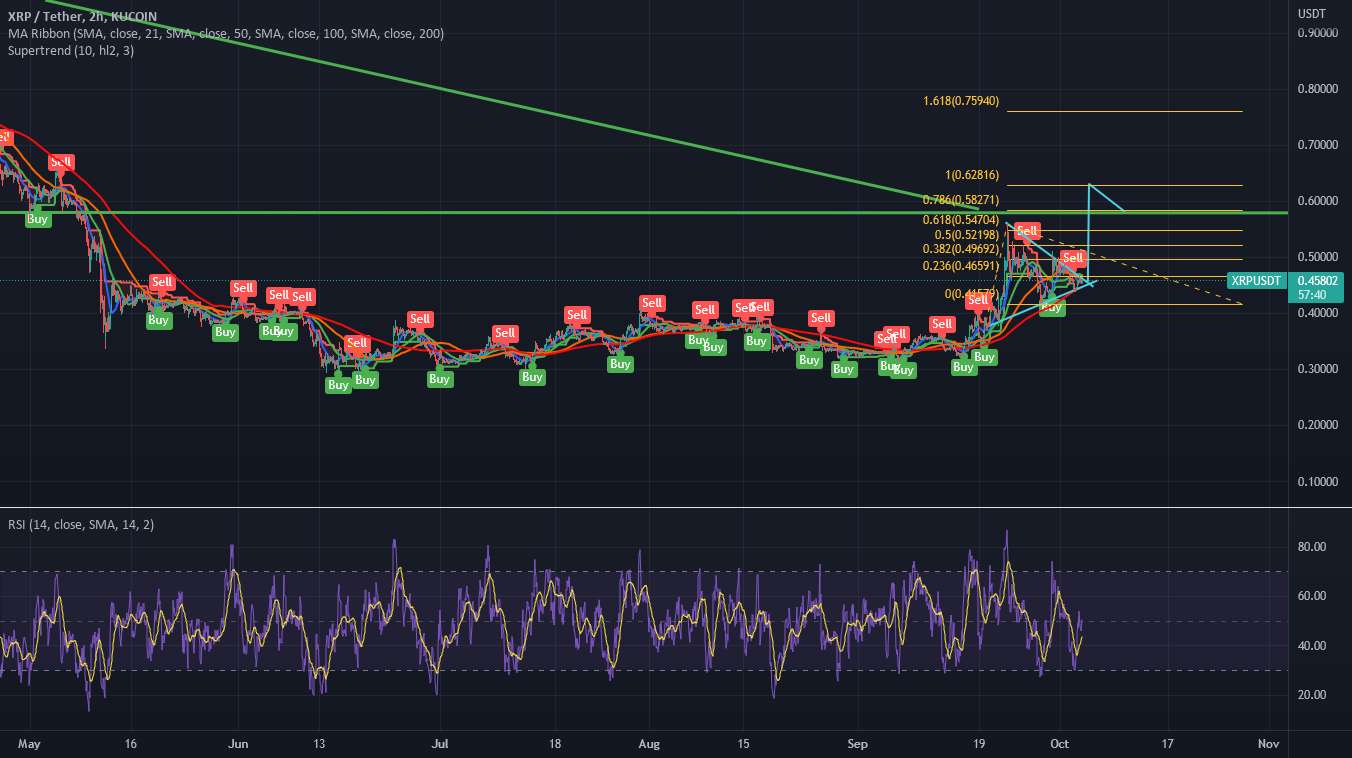Select the cyan projected price spike drawing

click(x=1089, y=232)
